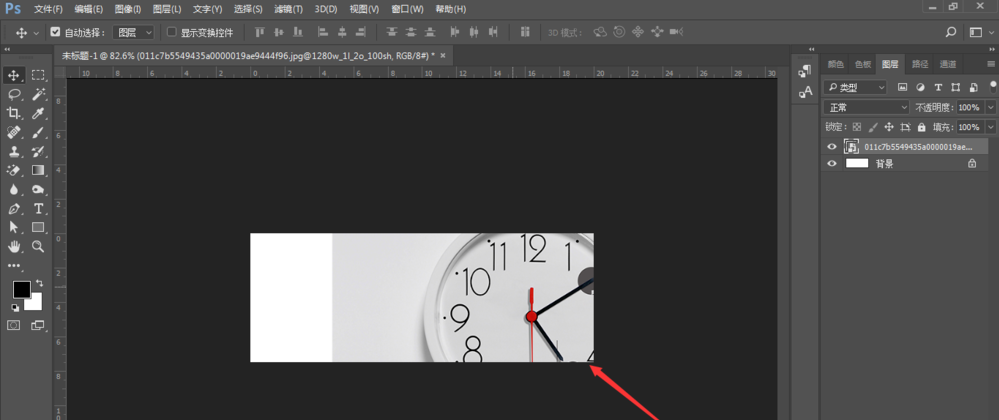The image size is (999, 420).
Task: Select the Sponge tool
Action: pyautogui.click(x=38, y=189)
